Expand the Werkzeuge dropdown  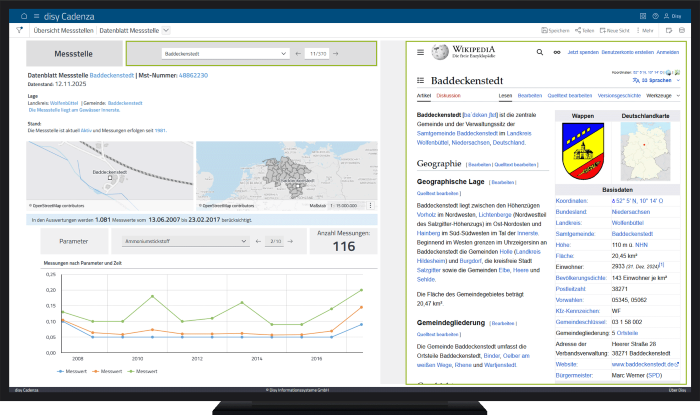pos(663,95)
